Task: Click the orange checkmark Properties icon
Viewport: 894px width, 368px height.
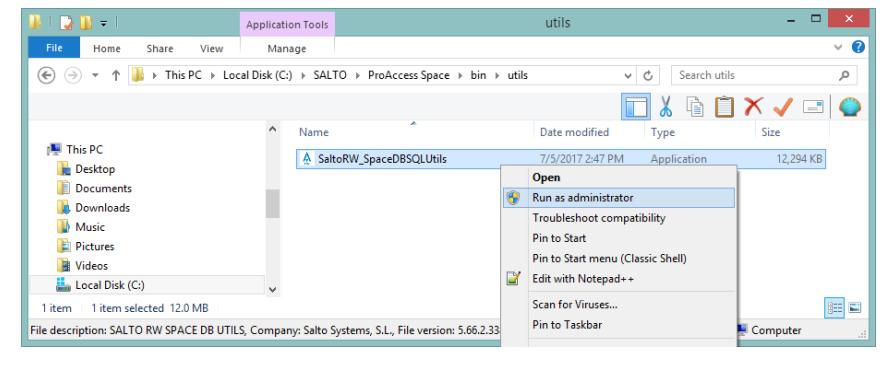Action: [x=783, y=107]
